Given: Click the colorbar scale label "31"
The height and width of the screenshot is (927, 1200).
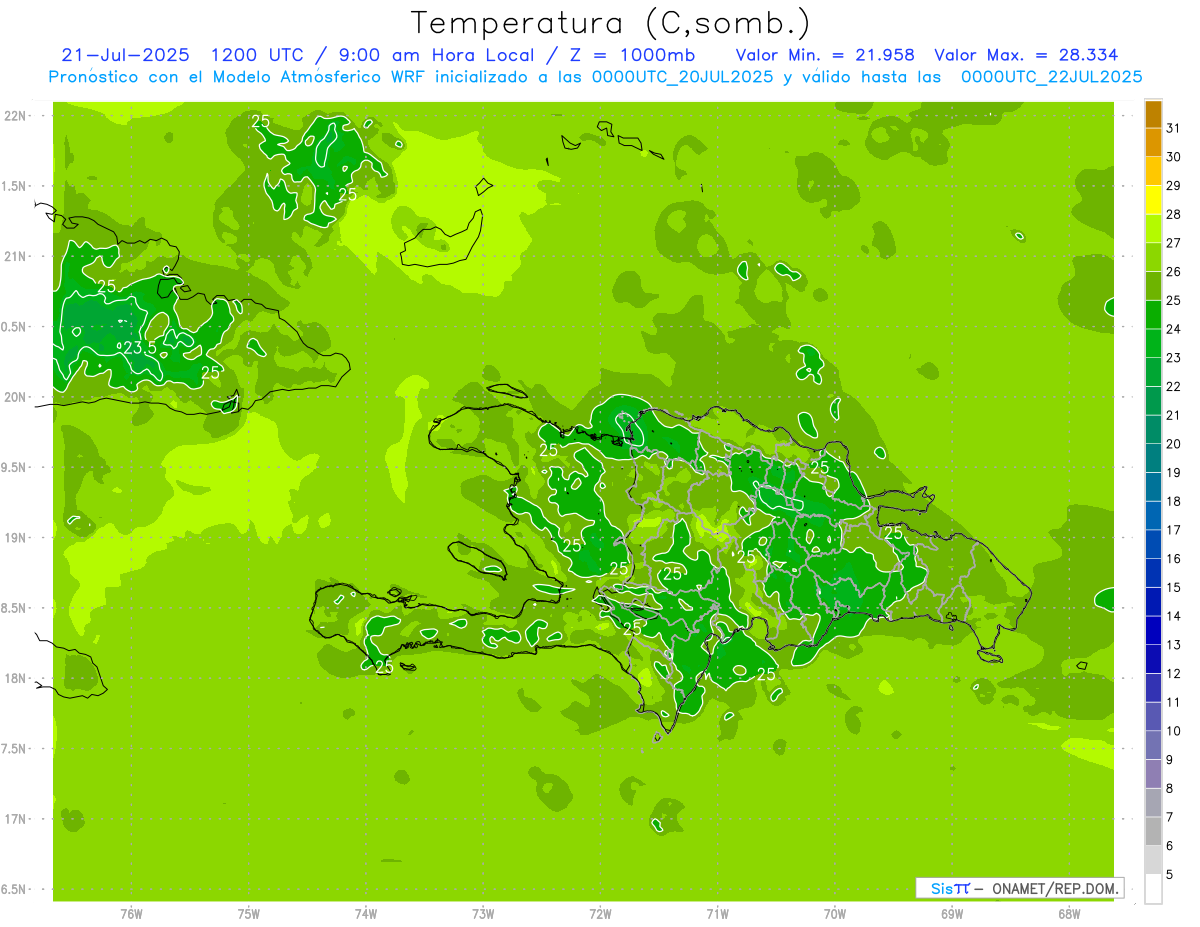Looking at the screenshot, I should tap(1174, 128).
